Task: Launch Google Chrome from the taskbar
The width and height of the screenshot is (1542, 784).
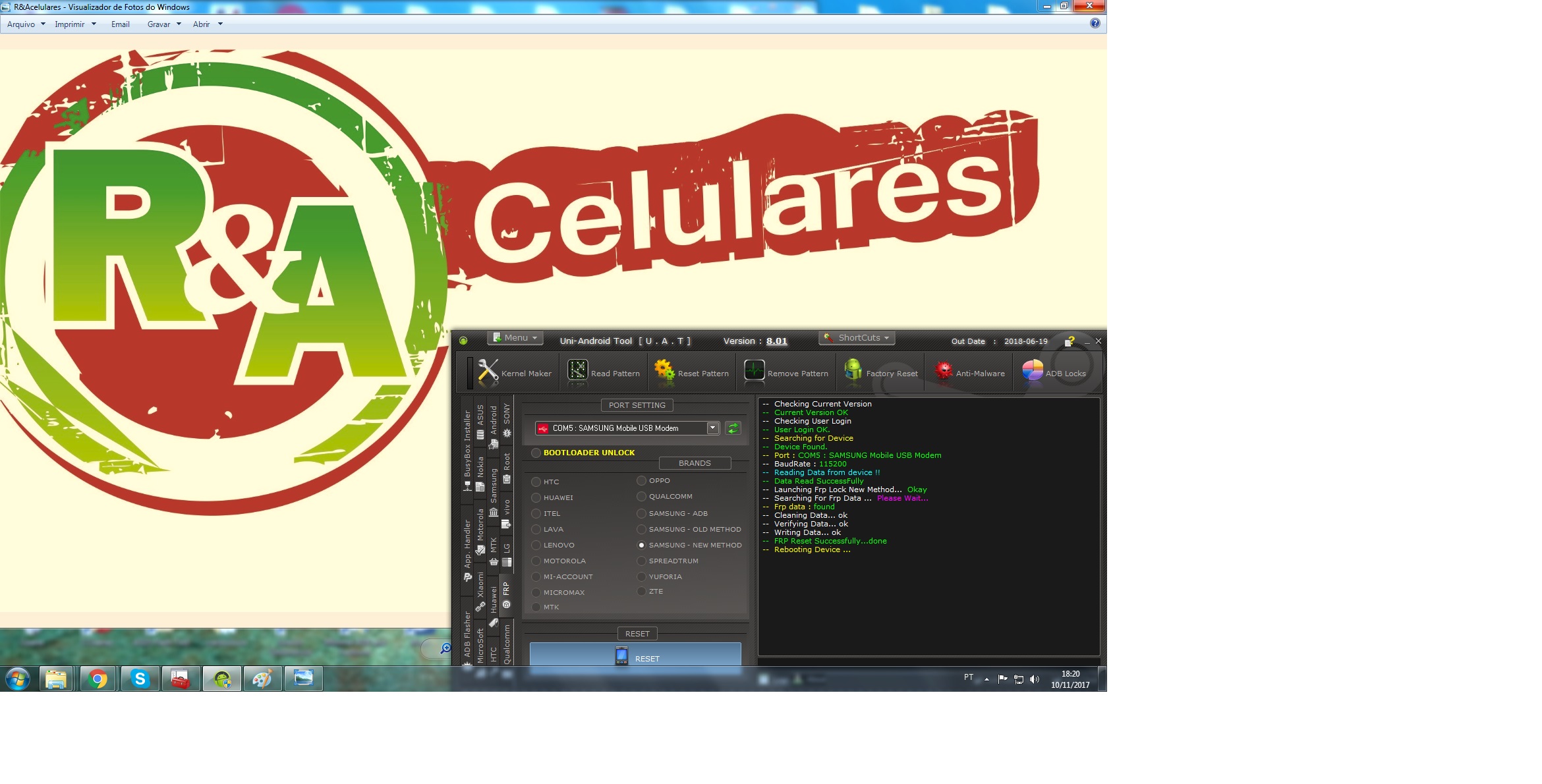Action: [98, 679]
